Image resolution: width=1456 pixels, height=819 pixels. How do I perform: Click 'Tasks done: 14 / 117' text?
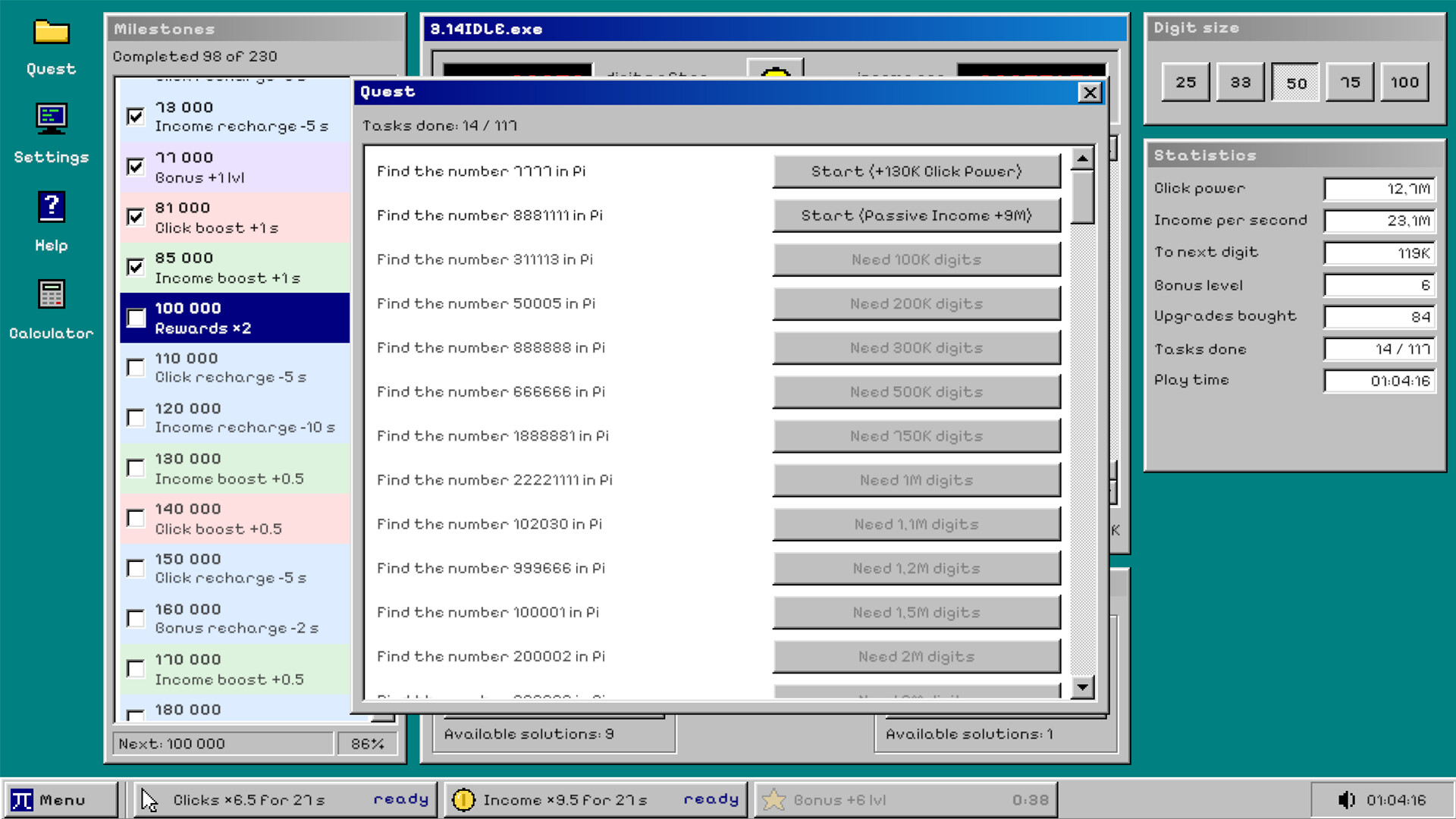[440, 126]
